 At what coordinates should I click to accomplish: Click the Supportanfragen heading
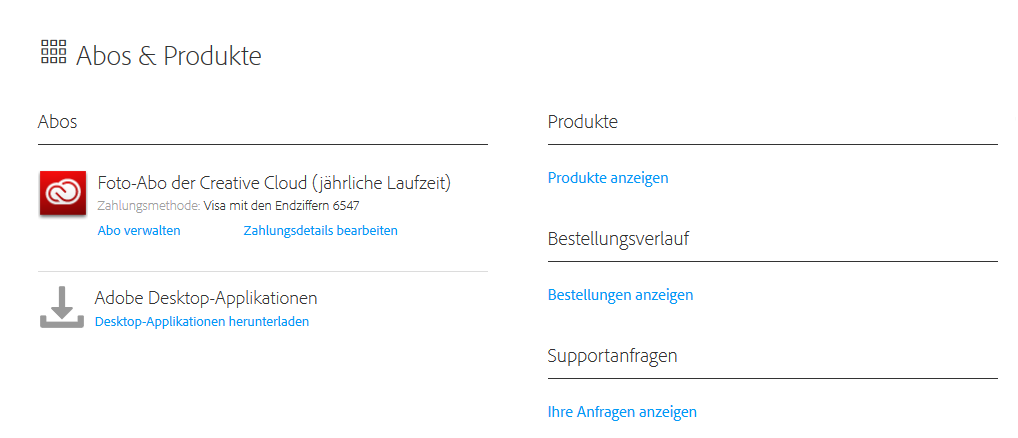click(612, 356)
